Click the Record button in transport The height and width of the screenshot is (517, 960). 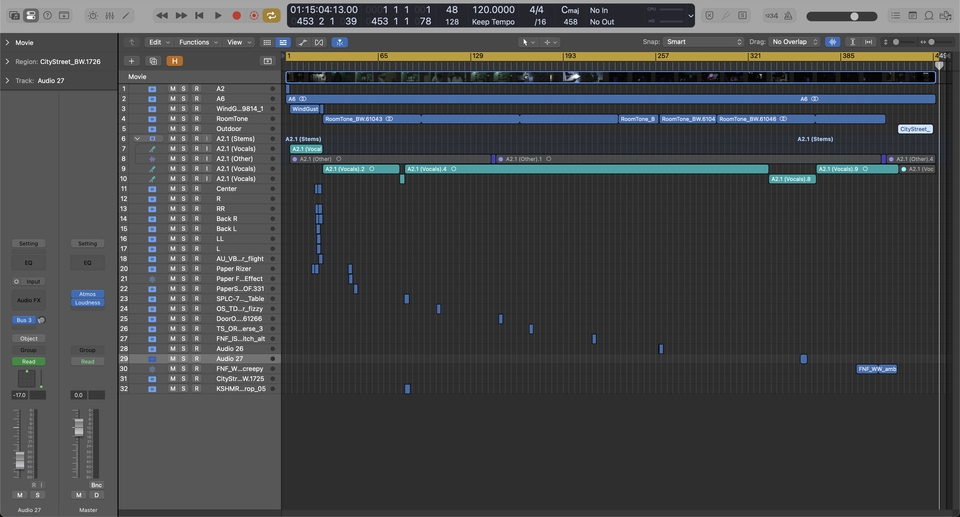pyautogui.click(x=237, y=16)
